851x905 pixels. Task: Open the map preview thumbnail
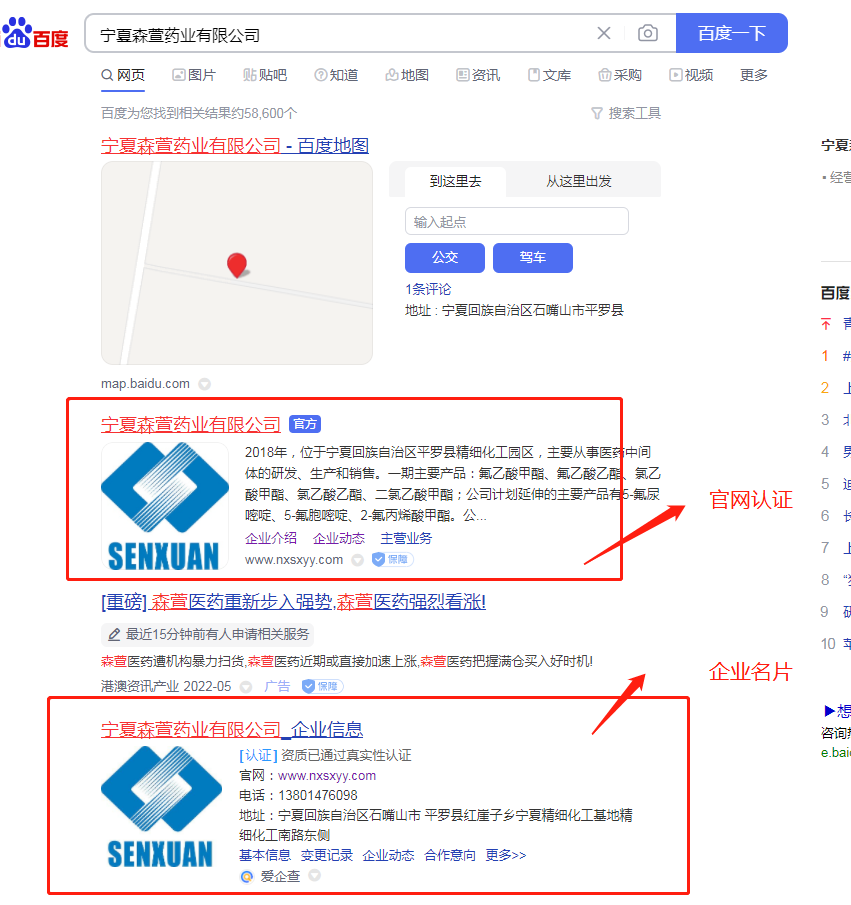[237, 263]
